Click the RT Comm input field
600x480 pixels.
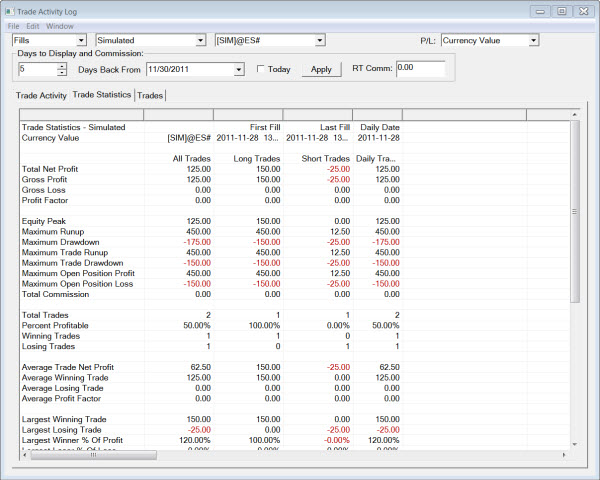[x=420, y=69]
